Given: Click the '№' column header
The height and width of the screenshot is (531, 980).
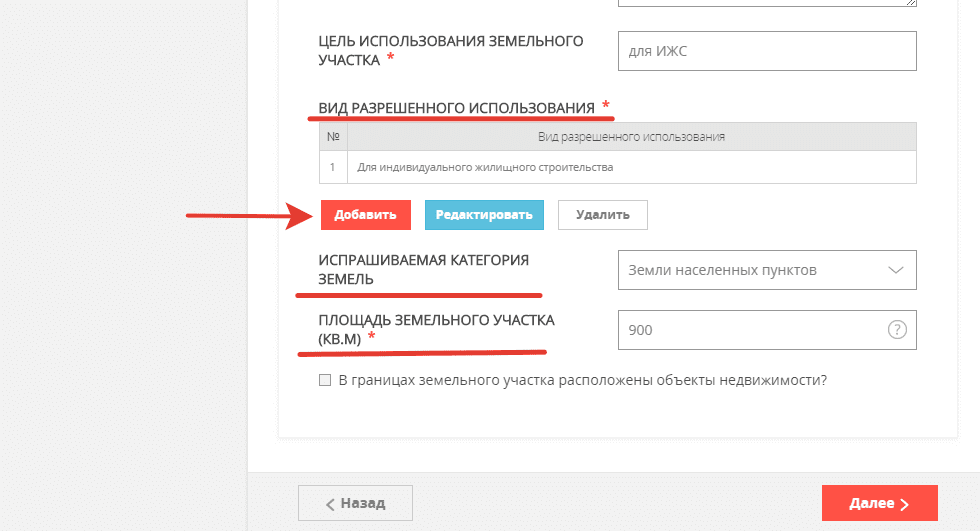Looking at the screenshot, I should [x=333, y=137].
